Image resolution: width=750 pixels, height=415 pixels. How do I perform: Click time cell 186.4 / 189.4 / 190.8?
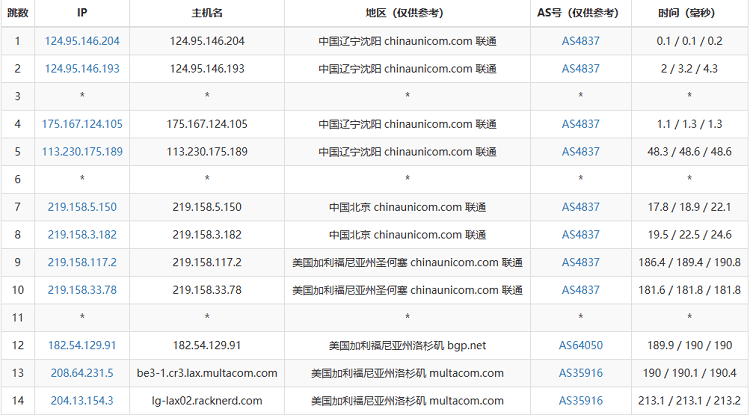click(690, 262)
